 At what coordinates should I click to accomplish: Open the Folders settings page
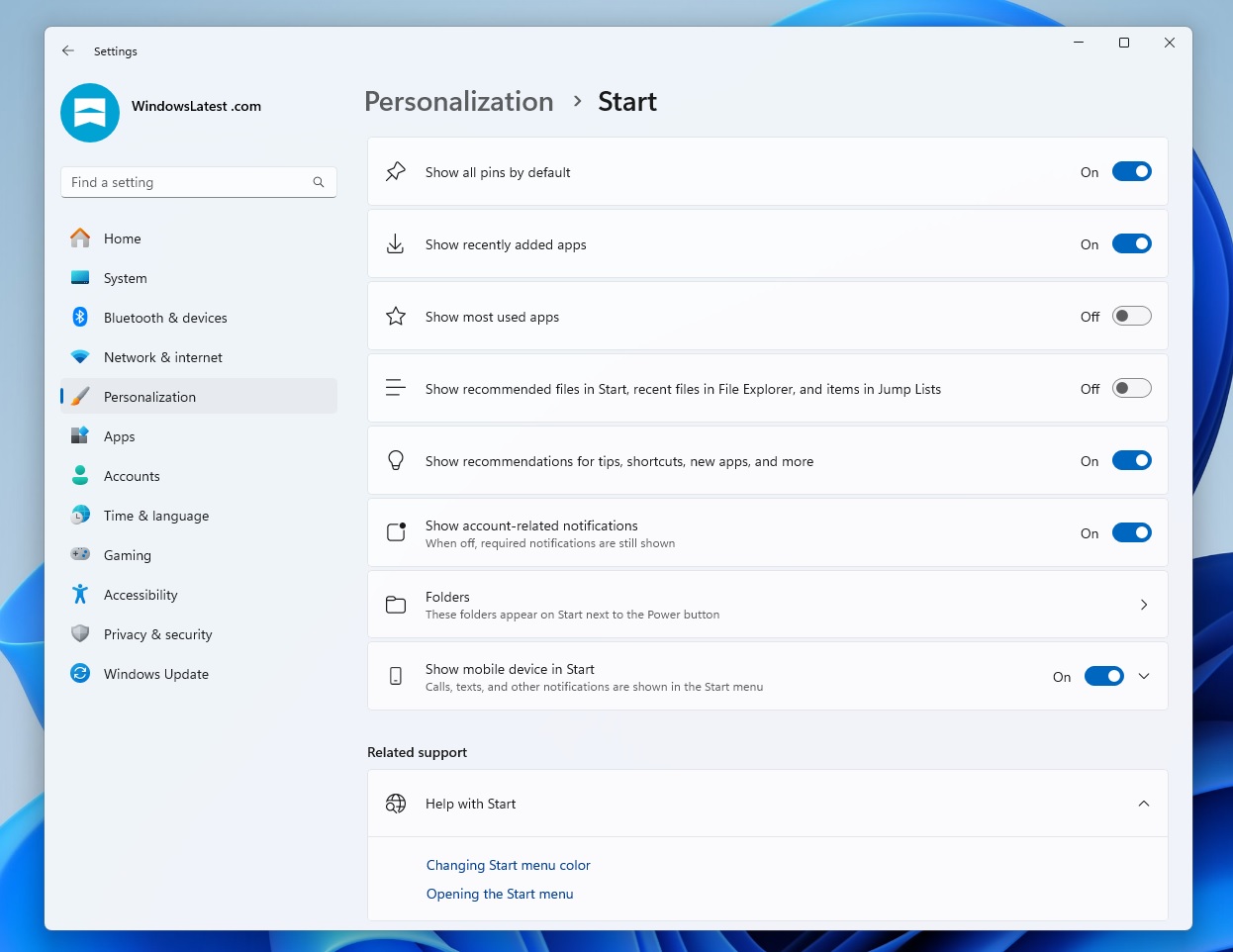pyautogui.click(x=767, y=605)
